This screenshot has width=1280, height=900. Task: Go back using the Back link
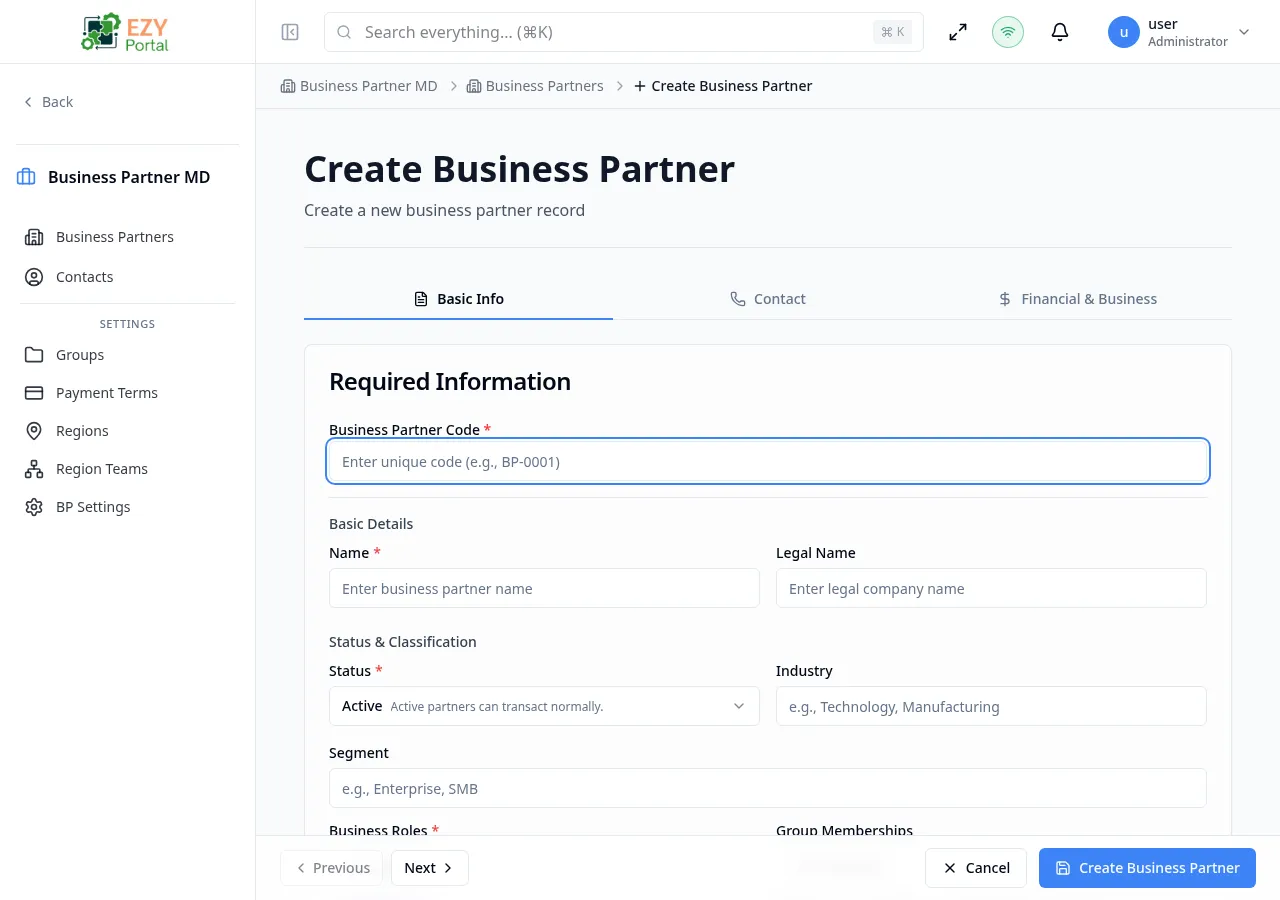point(48,101)
